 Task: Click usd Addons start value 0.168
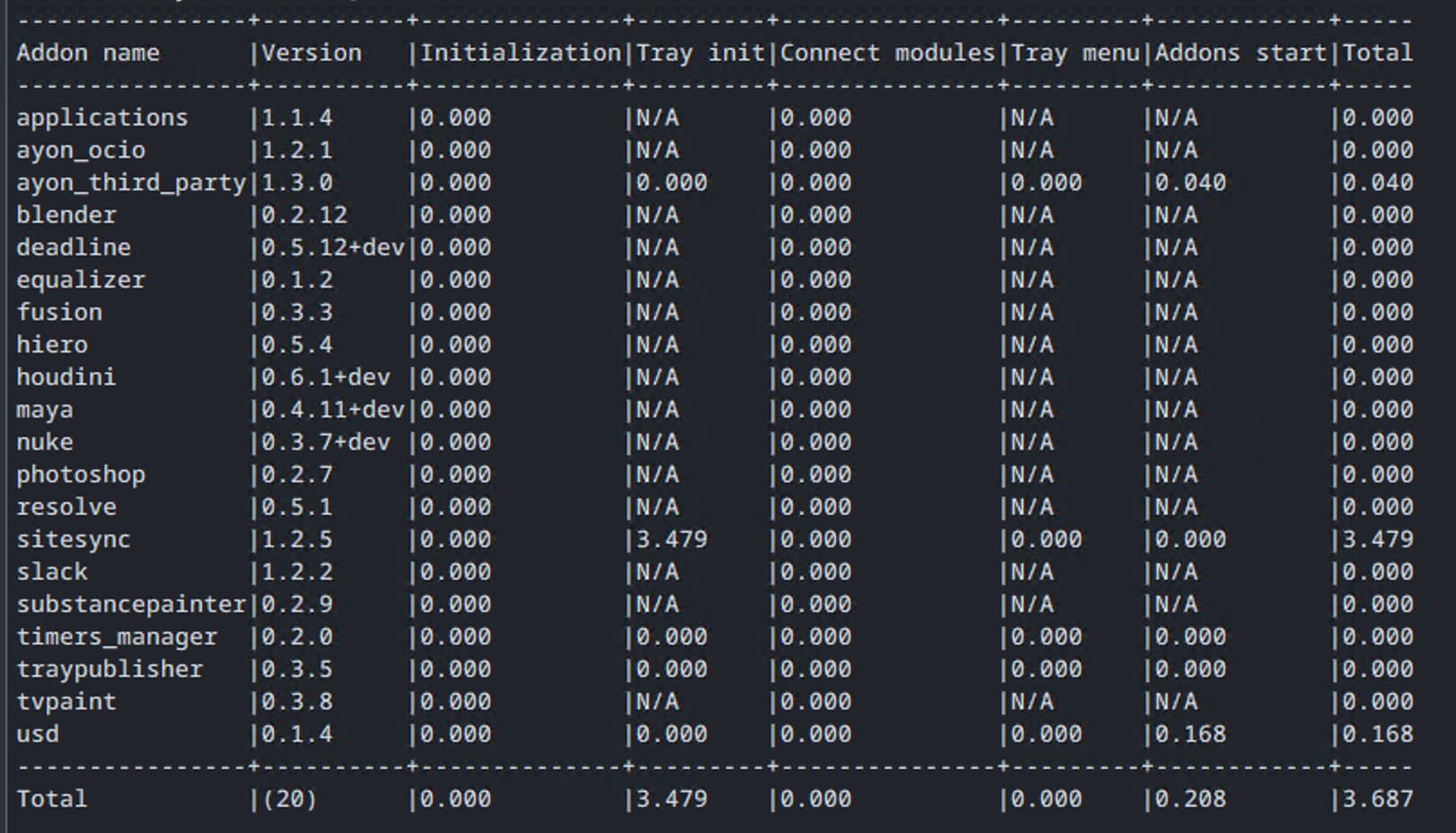pos(1191,735)
